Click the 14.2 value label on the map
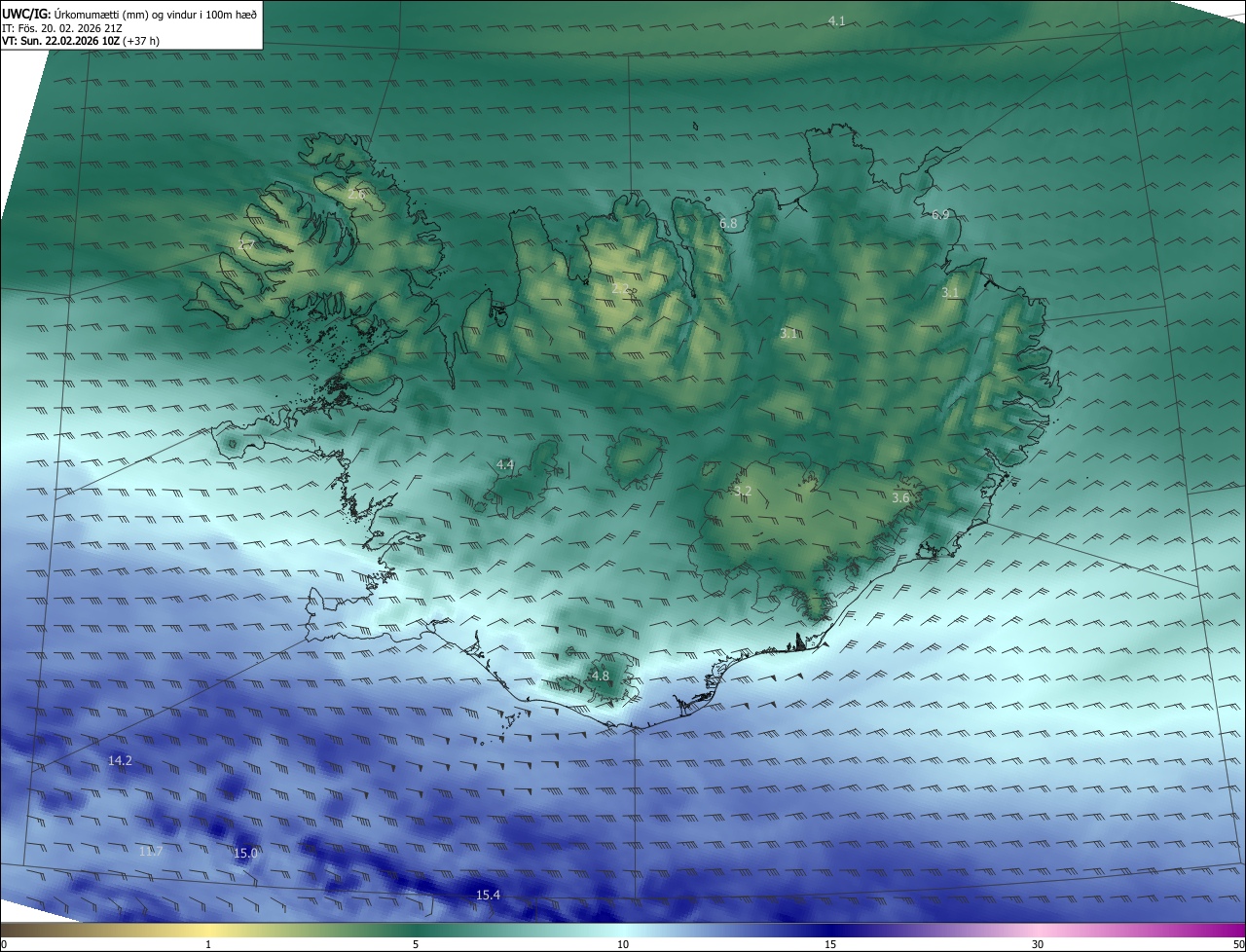Screen dimensions: 1246x952 (120, 760)
